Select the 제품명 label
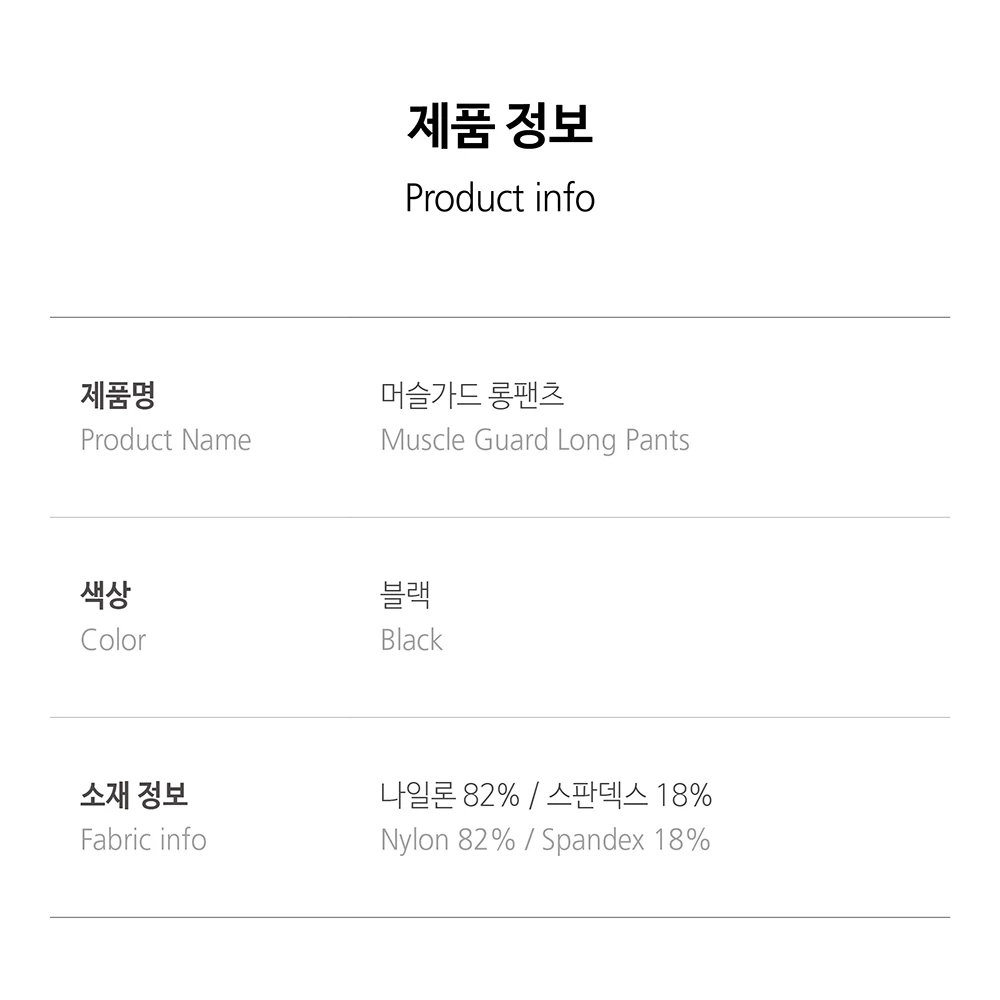Image resolution: width=1000 pixels, height=1000 pixels. tap(117, 396)
